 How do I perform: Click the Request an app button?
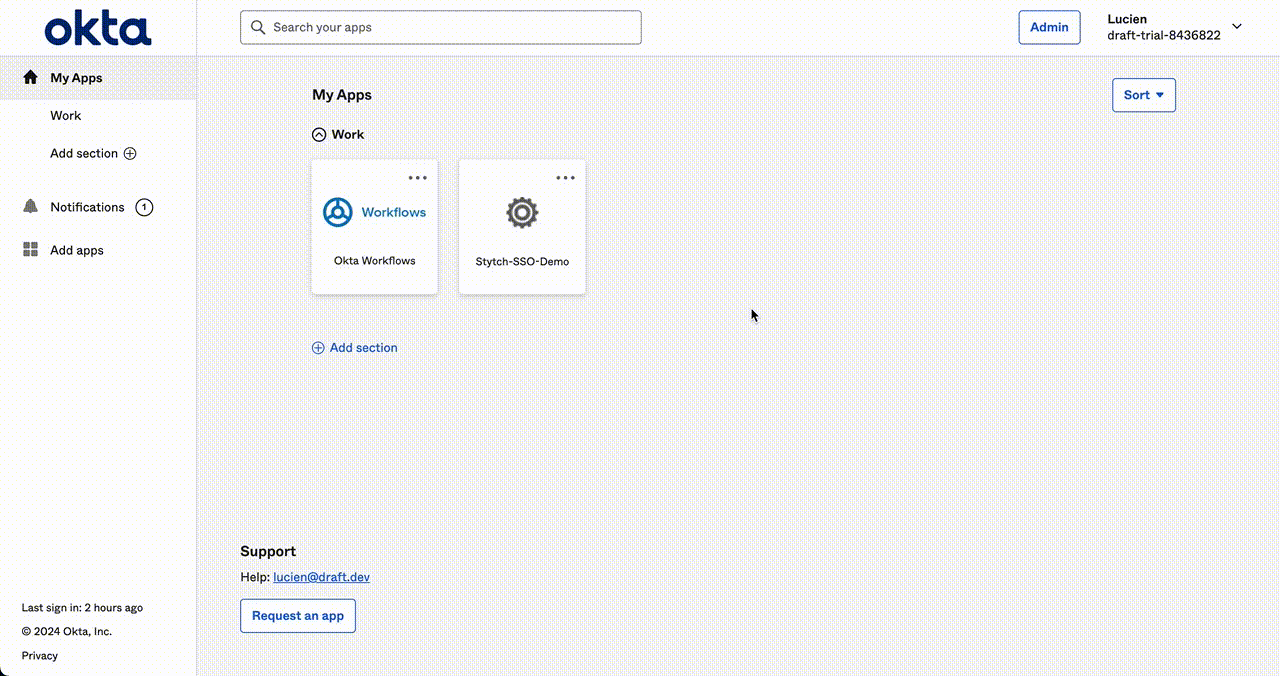[x=298, y=616]
